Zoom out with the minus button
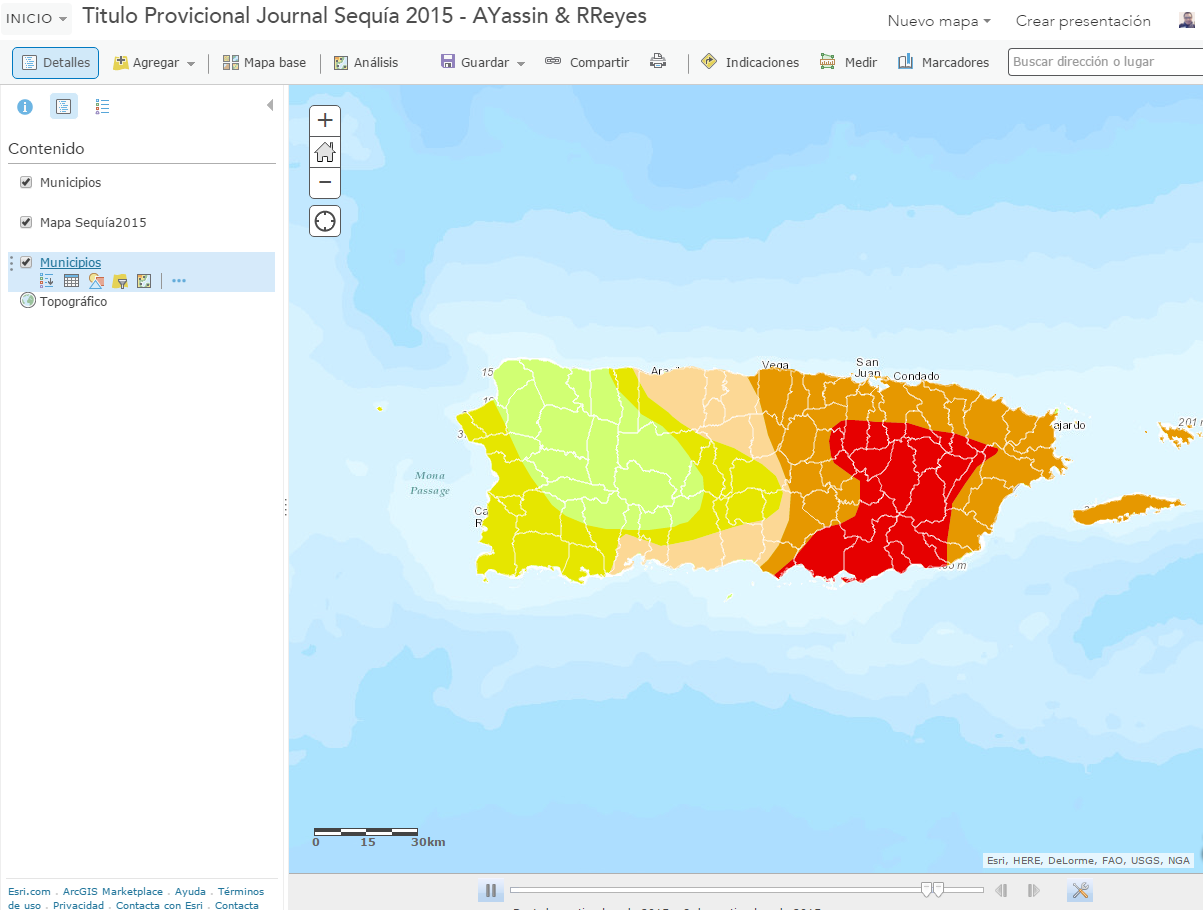Viewport: 1203px width, 910px height. pyautogui.click(x=325, y=183)
